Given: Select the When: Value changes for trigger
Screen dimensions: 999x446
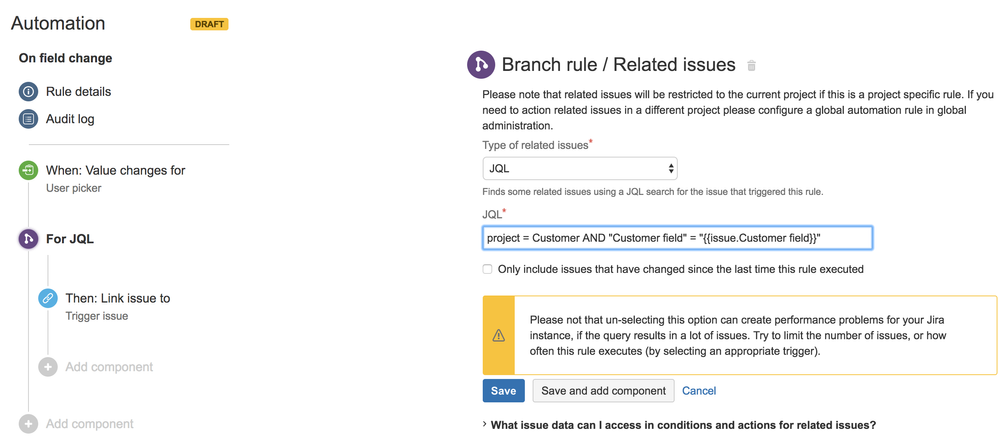Looking at the screenshot, I should click(115, 171).
